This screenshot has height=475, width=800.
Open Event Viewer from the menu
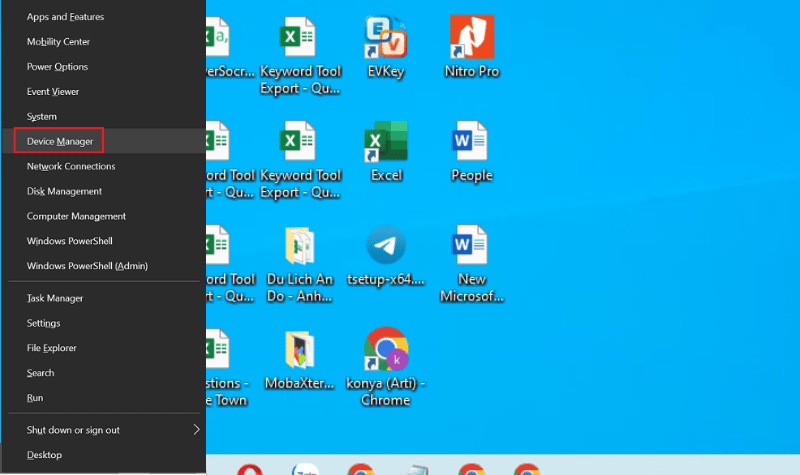53,92
